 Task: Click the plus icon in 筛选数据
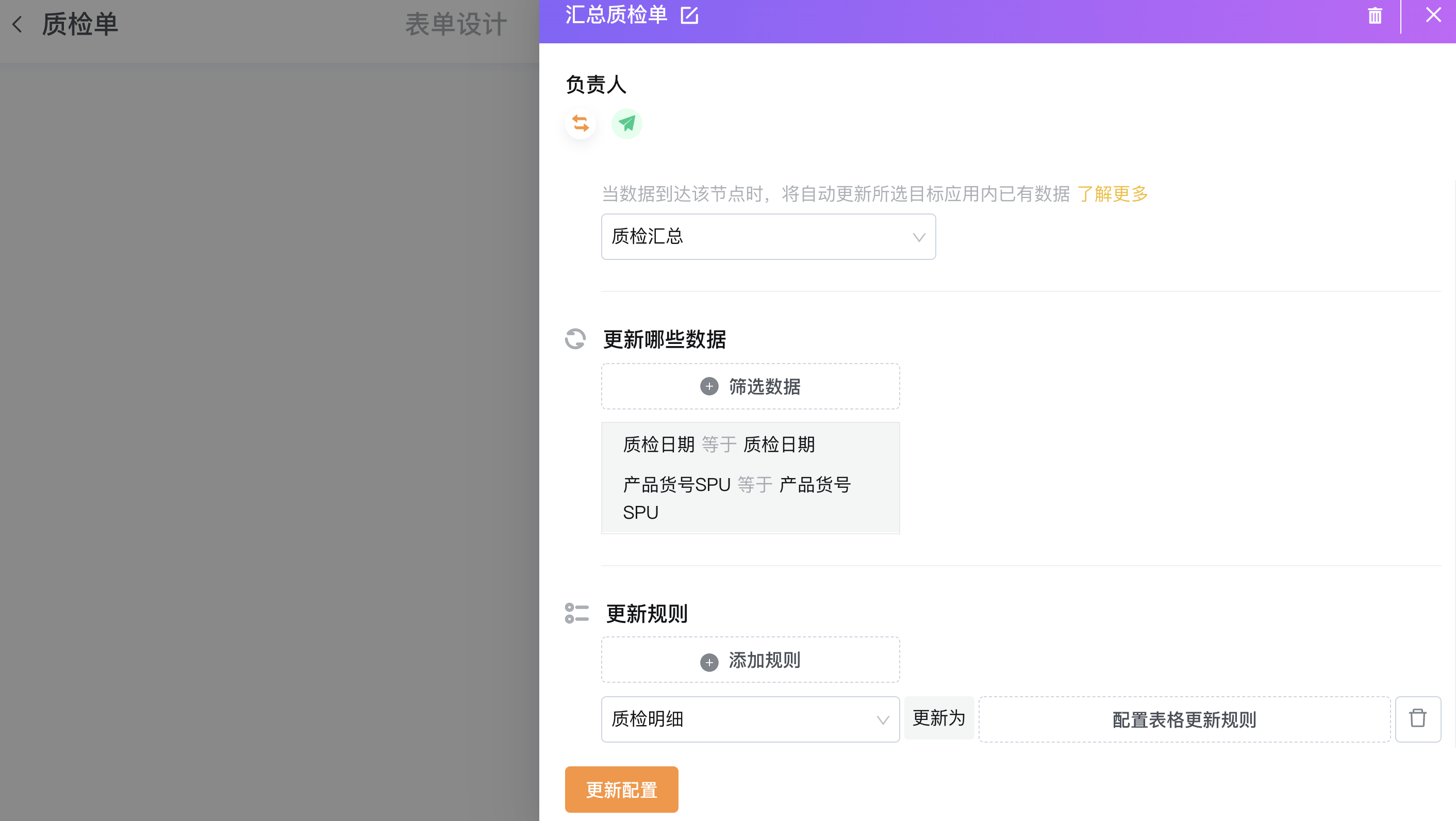pos(709,387)
